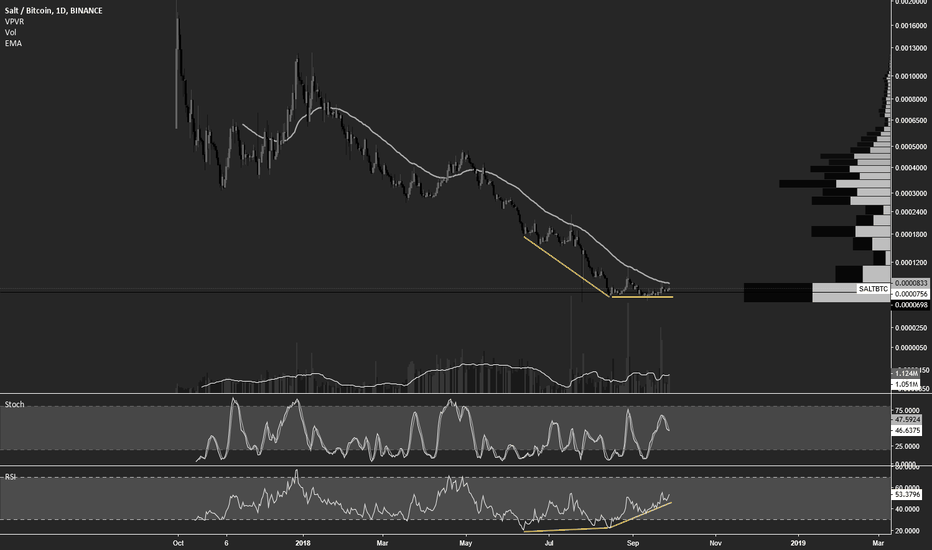Click the 2018 label on time axis
The height and width of the screenshot is (550, 932).
(303, 543)
